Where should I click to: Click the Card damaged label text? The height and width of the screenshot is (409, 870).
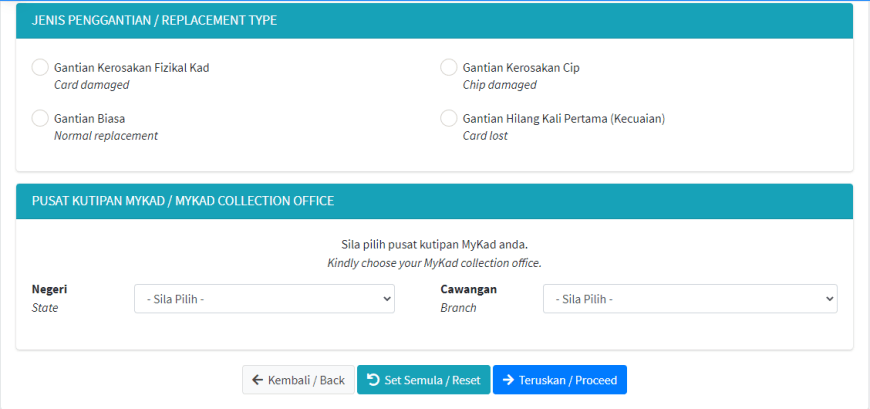(92, 85)
